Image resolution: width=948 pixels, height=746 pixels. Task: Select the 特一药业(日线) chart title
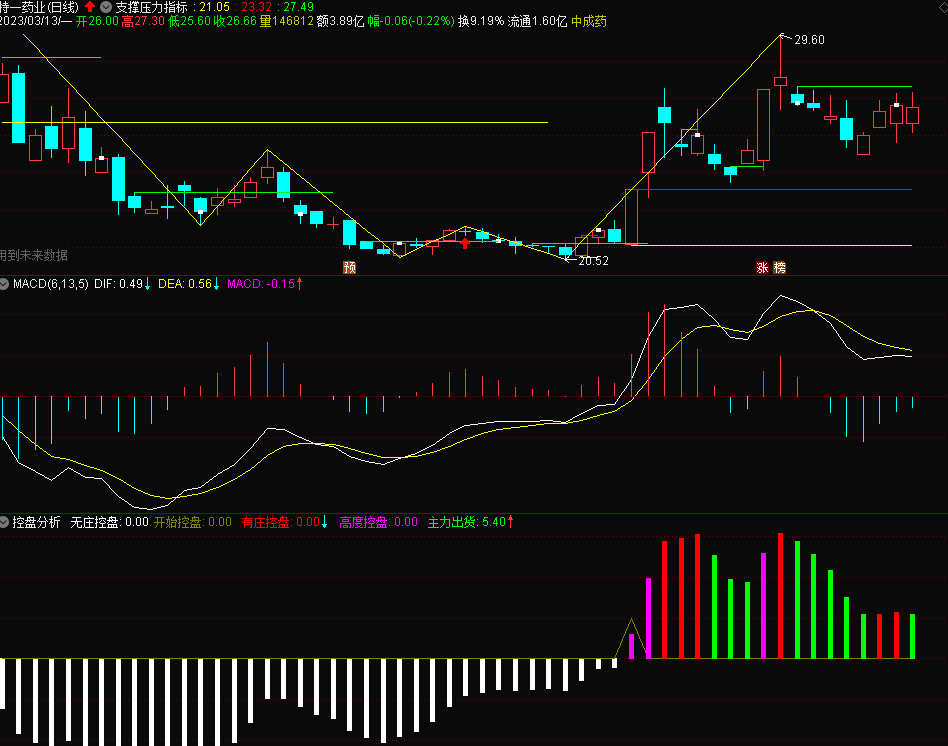pyautogui.click(x=39, y=7)
